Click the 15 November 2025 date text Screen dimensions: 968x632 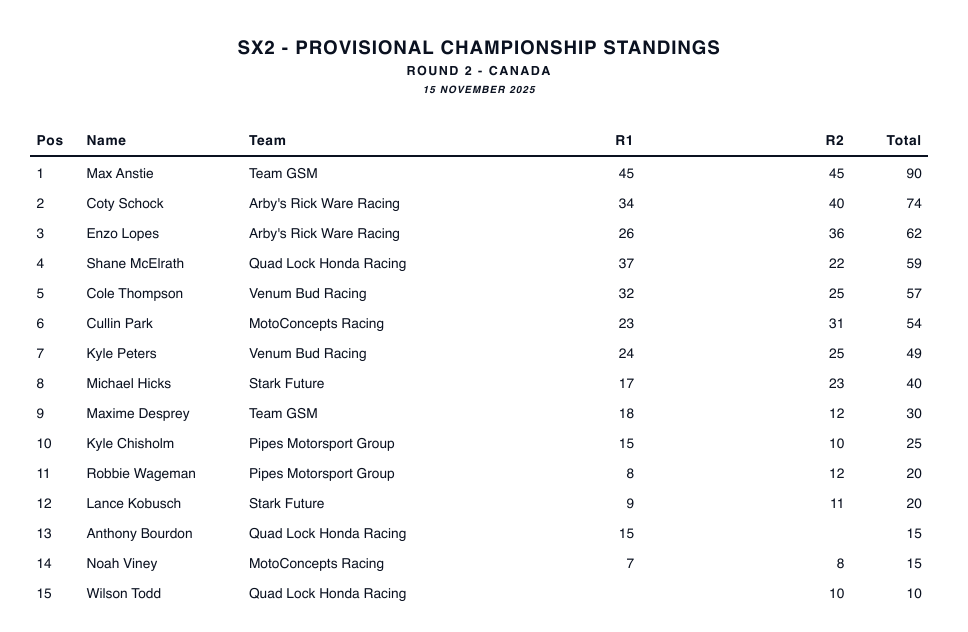[x=479, y=90]
